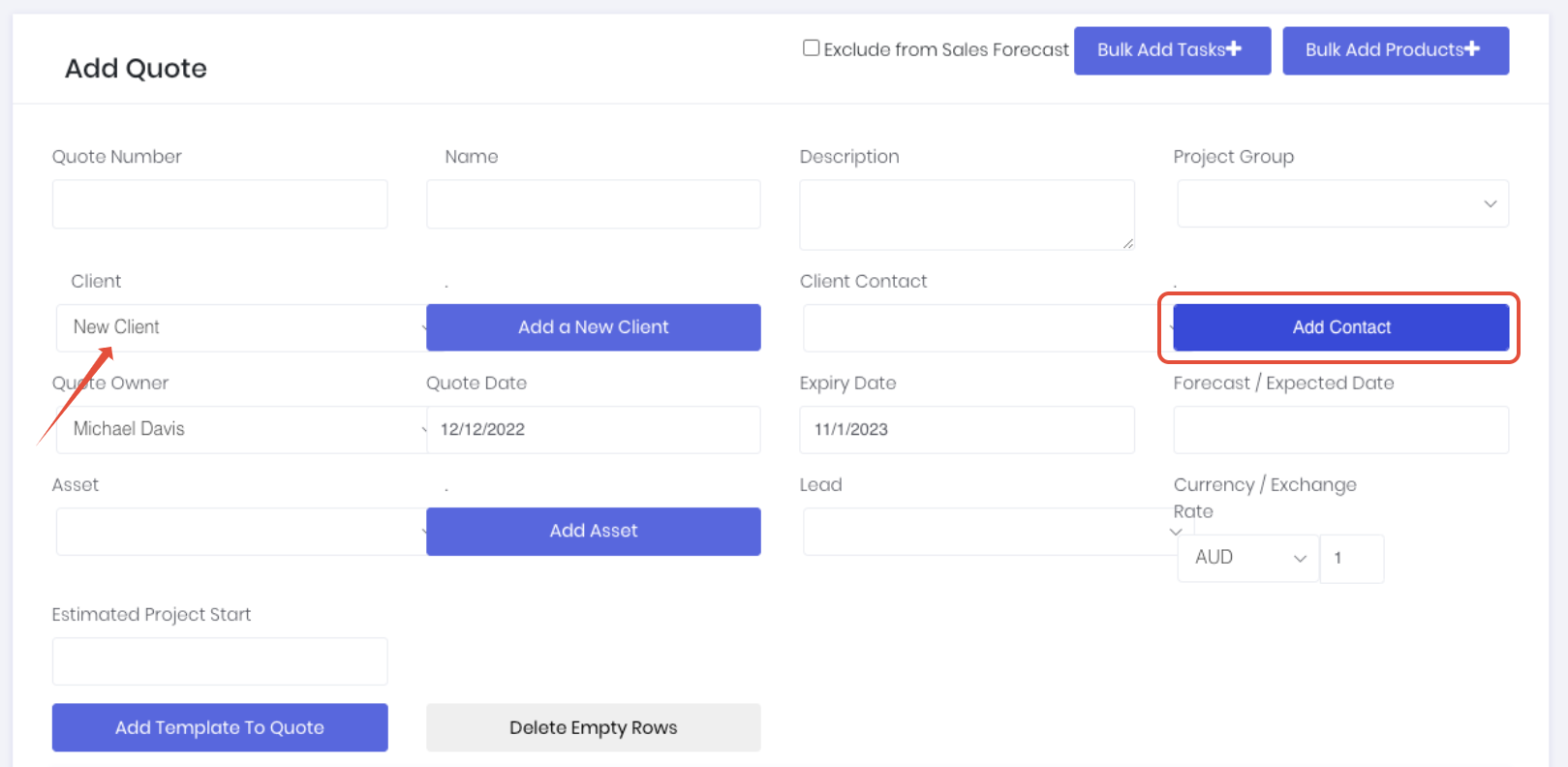Viewport: 1568px width, 767px height.
Task: Select the Quote Date field showing 12/12/2022
Action: (x=593, y=429)
